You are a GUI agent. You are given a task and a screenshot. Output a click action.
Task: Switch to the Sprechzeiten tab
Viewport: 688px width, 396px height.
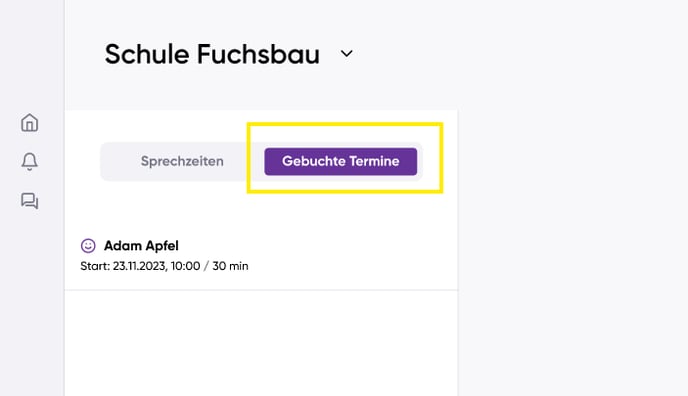click(182, 161)
